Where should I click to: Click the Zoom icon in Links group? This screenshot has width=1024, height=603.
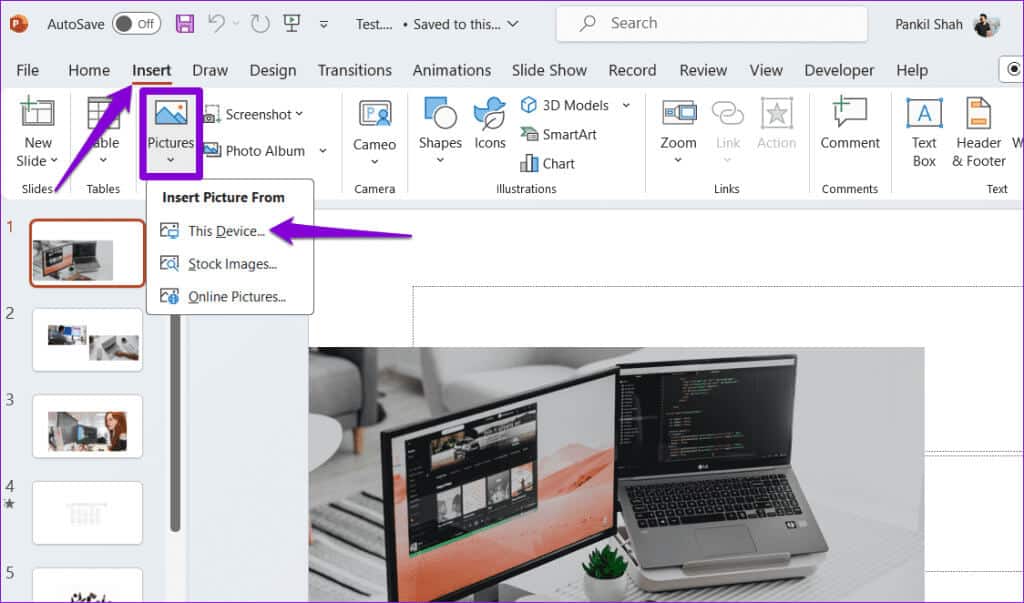click(x=679, y=113)
